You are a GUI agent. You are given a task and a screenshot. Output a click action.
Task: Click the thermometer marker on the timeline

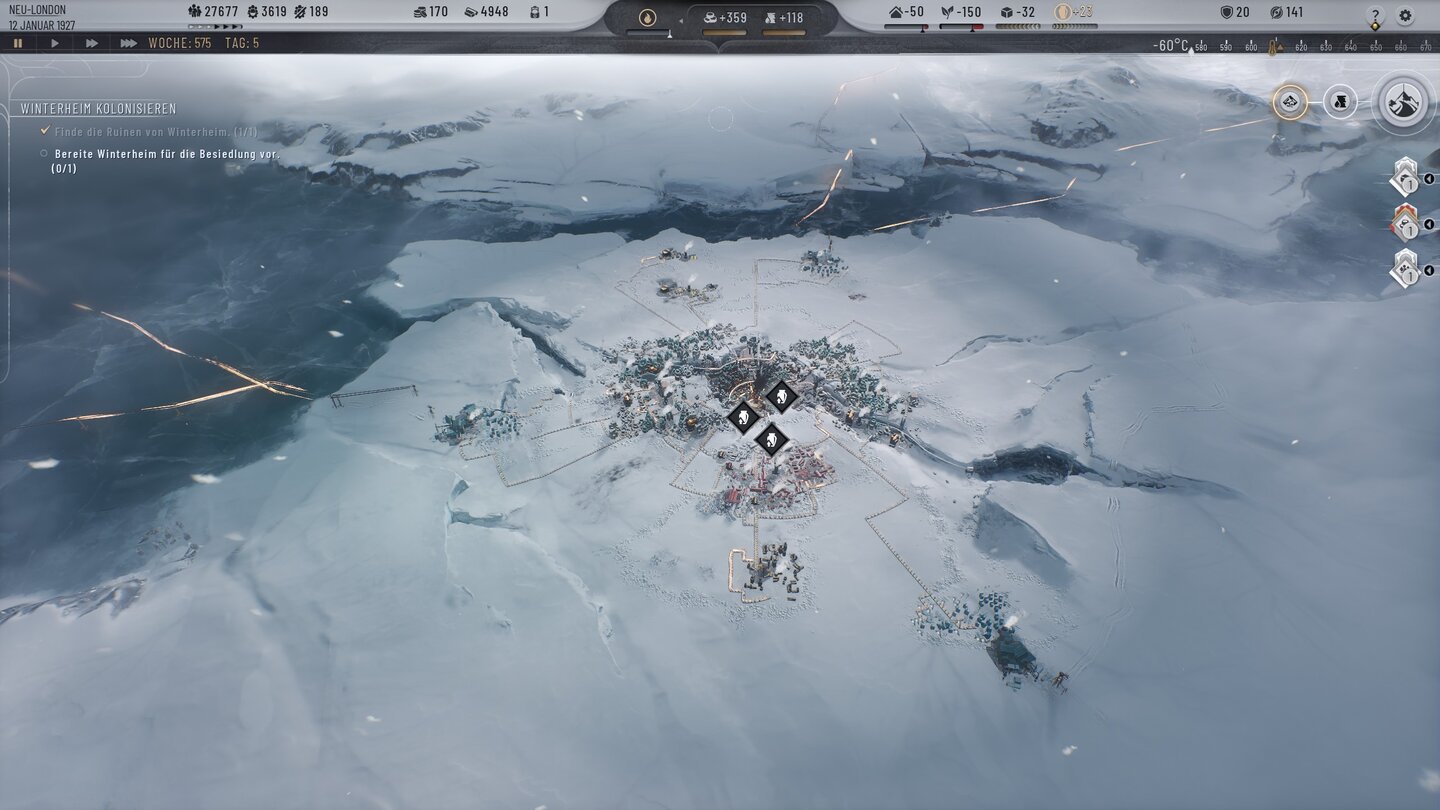pos(1274,46)
